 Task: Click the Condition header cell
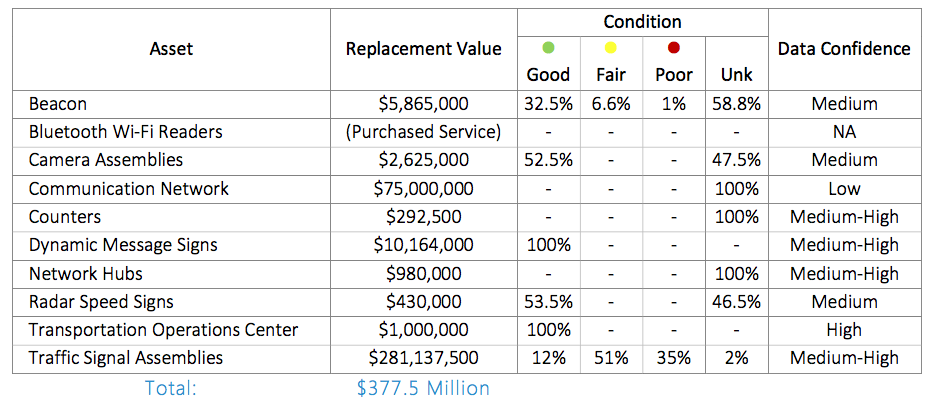642,21
